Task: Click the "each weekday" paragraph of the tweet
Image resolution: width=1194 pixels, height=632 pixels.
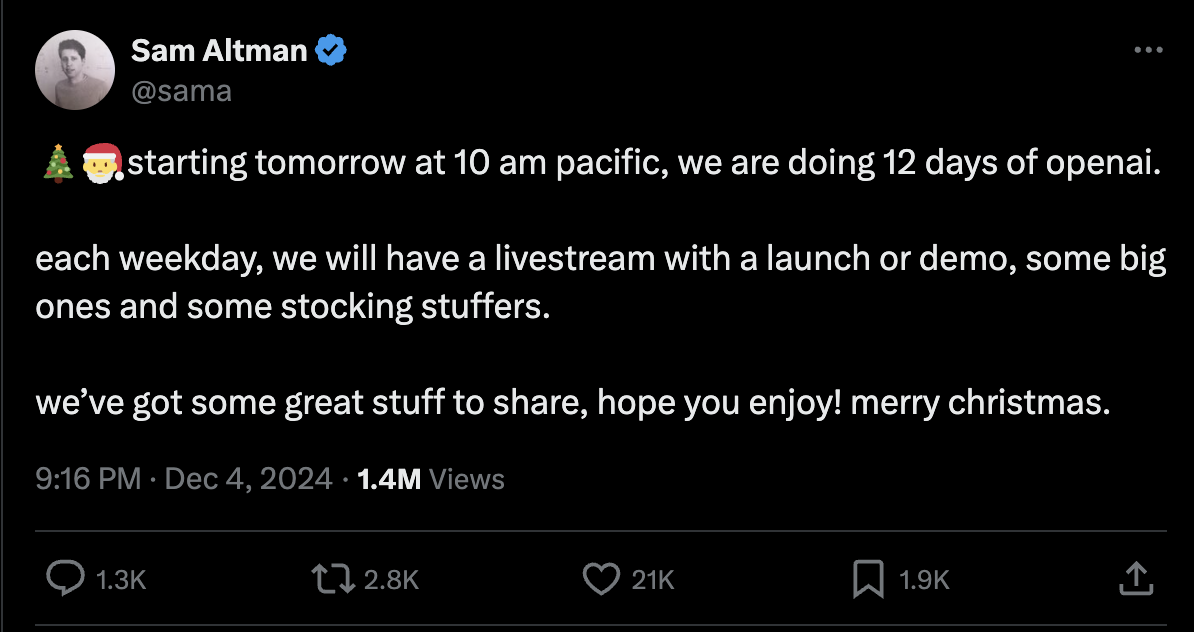Action: point(600,282)
